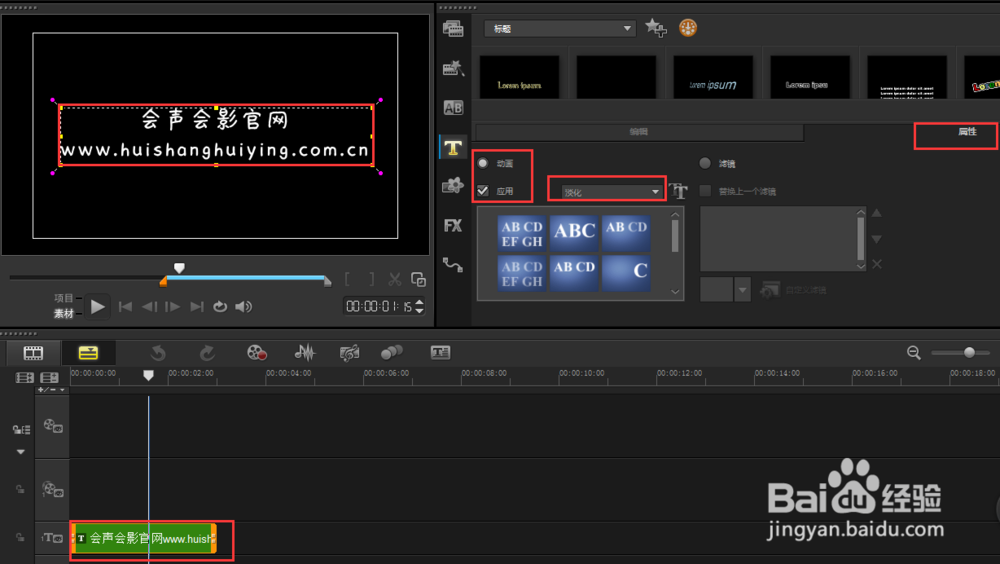Click the Play button in preview
Image resolution: width=1000 pixels, height=564 pixels.
(98, 307)
